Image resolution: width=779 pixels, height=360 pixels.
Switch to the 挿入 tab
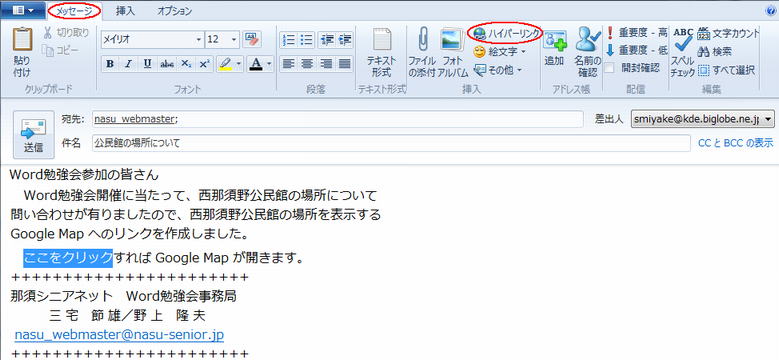(x=125, y=10)
